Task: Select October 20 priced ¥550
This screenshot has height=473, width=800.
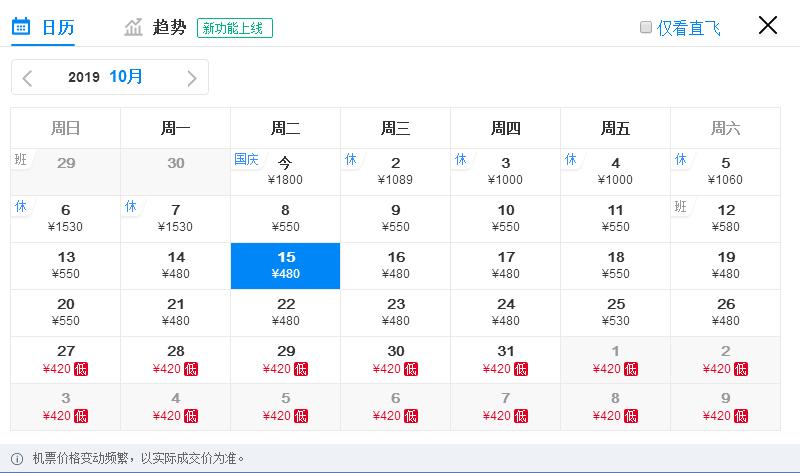Action: [65, 313]
